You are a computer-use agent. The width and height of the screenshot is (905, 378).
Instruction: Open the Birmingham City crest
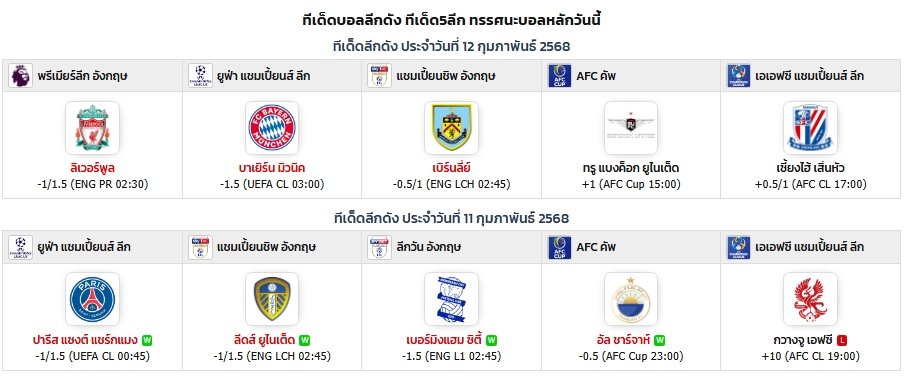click(451, 299)
